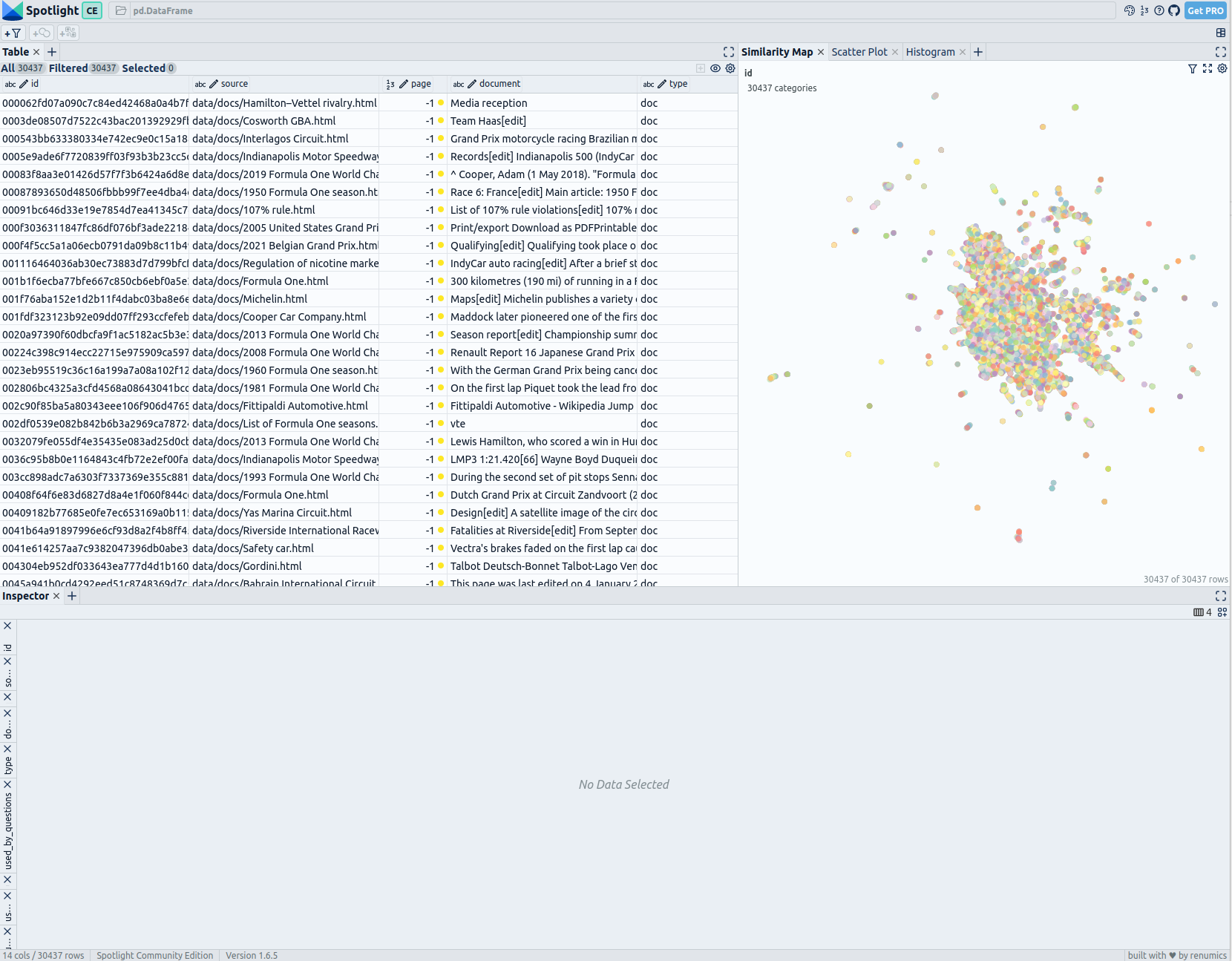Close the Table tab
The height and width of the screenshot is (961, 1232).
point(36,52)
